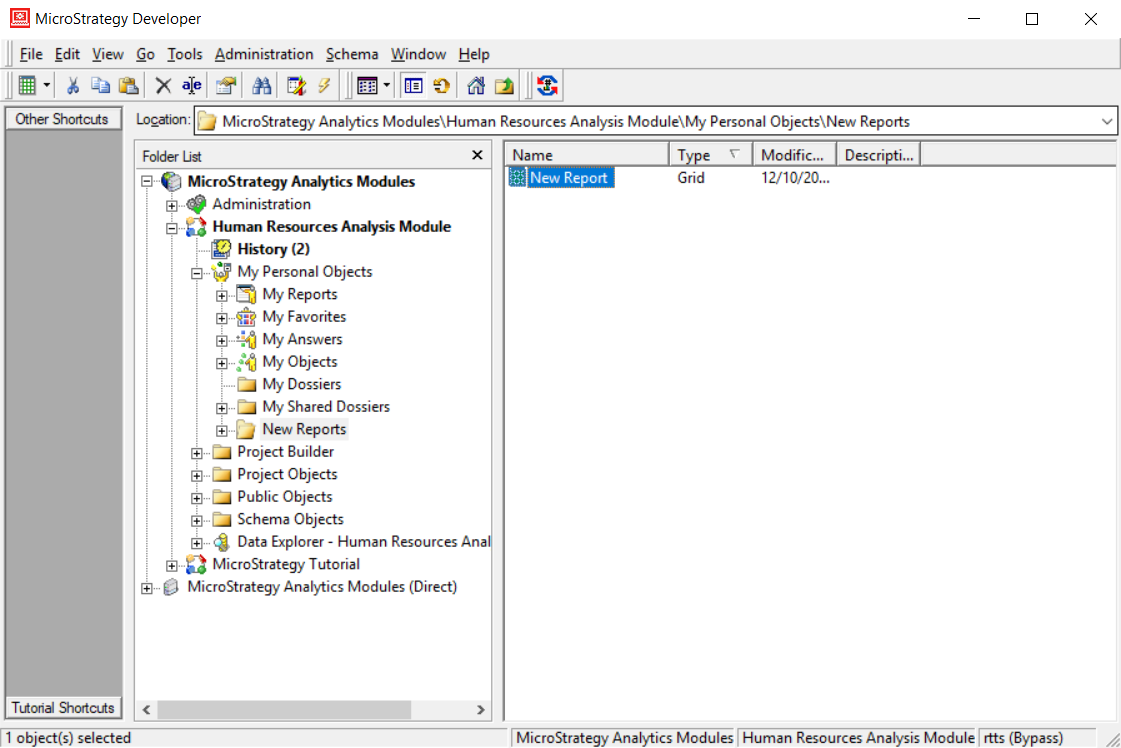
Task: Expand the My Reports node
Action: click(222, 296)
